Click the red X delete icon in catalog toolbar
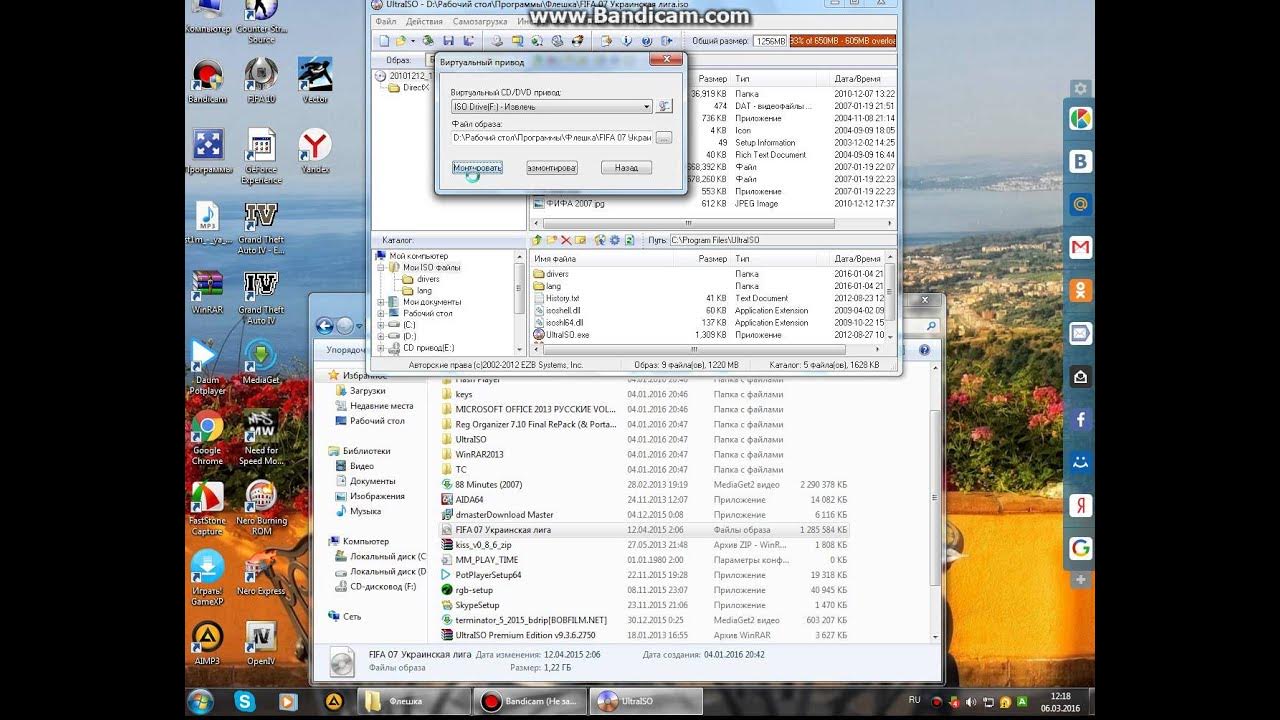The width and height of the screenshot is (1280, 720). (x=566, y=240)
